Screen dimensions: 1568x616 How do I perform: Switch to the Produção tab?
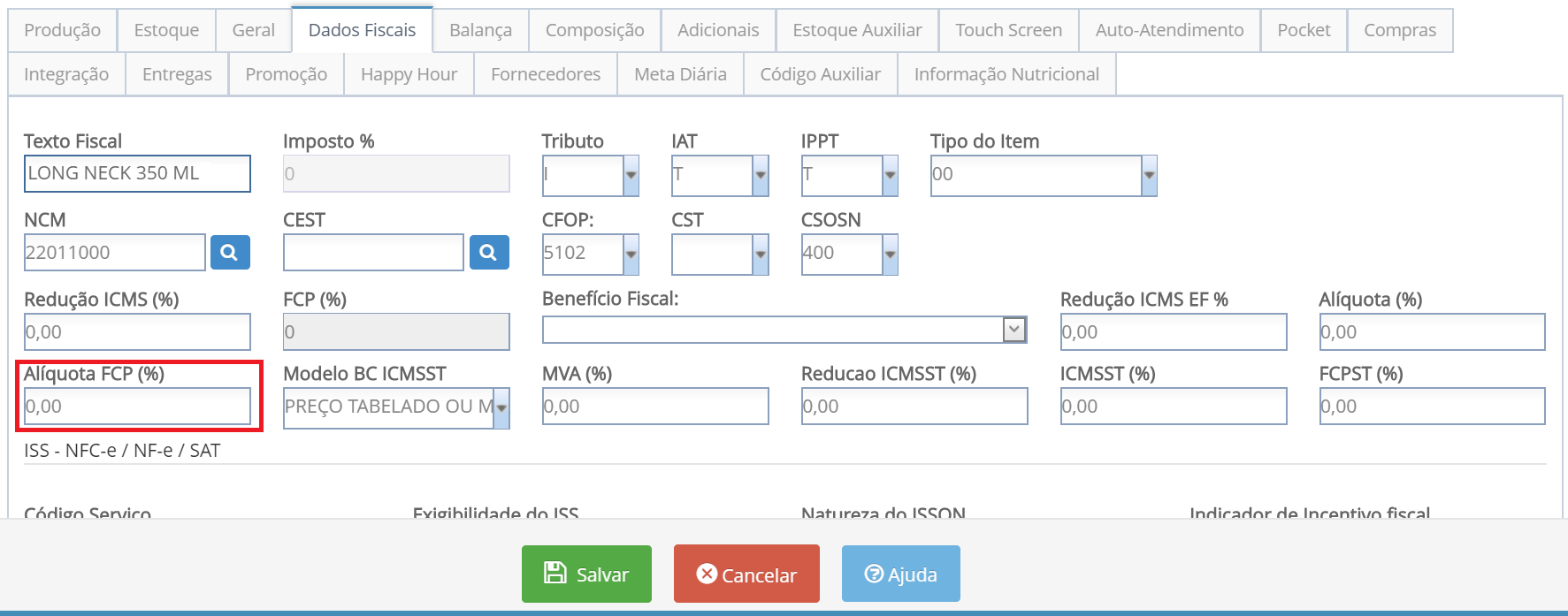click(63, 30)
